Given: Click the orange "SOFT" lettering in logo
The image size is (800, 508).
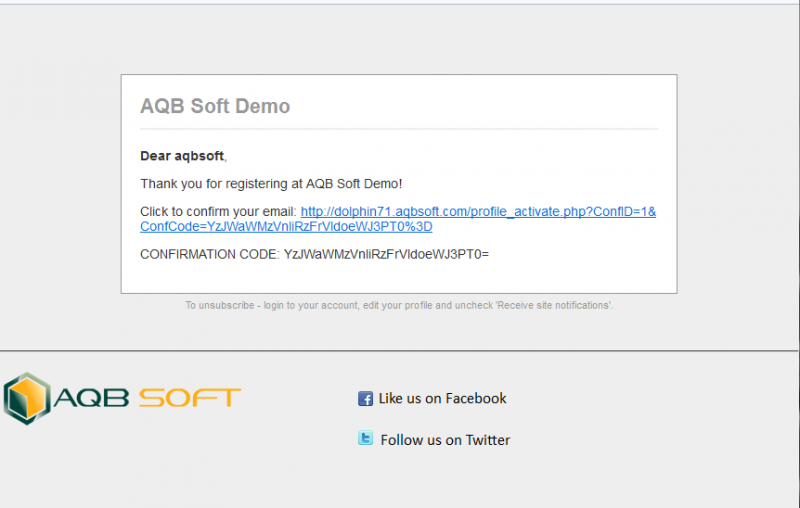Looking at the screenshot, I should [189, 398].
